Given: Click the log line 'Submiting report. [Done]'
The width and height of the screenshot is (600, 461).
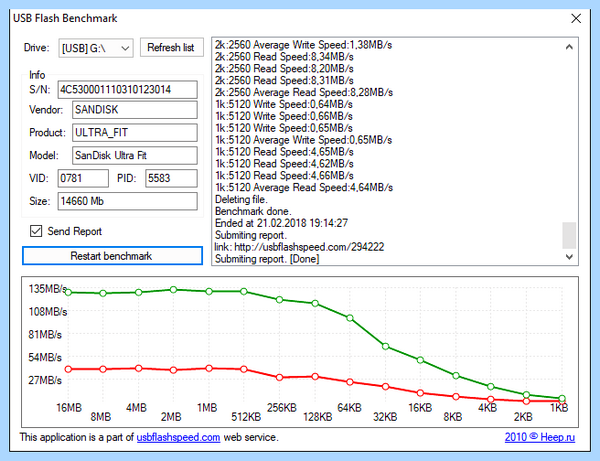Looking at the screenshot, I should pos(267,259).
